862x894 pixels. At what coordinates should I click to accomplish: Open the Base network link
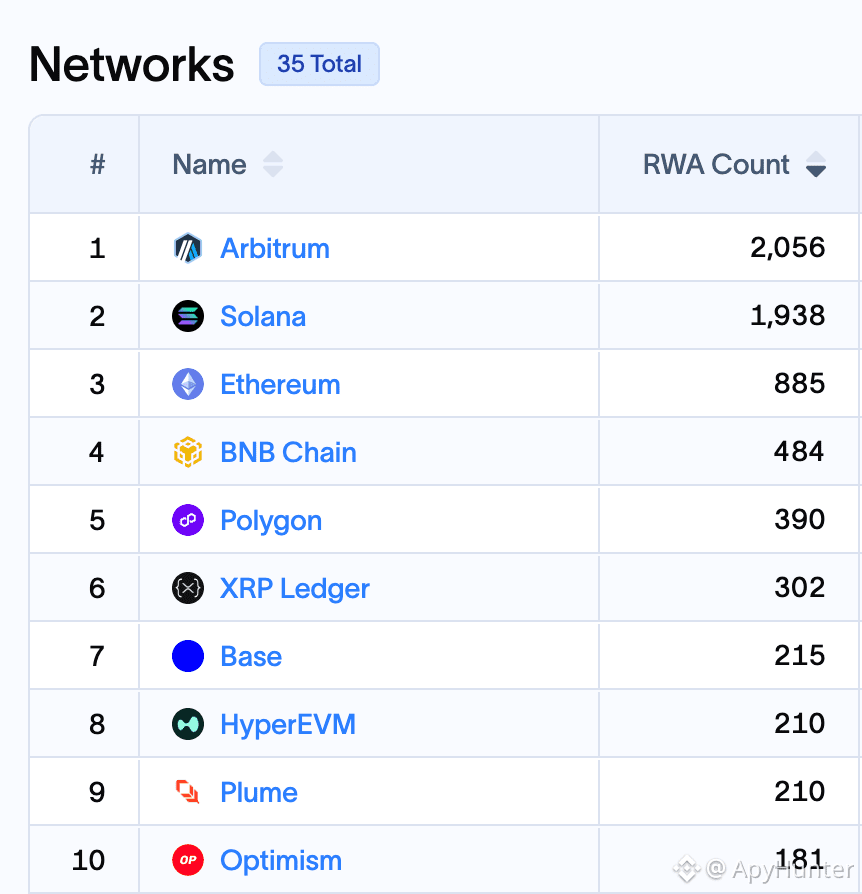click(x=251, y=656)
